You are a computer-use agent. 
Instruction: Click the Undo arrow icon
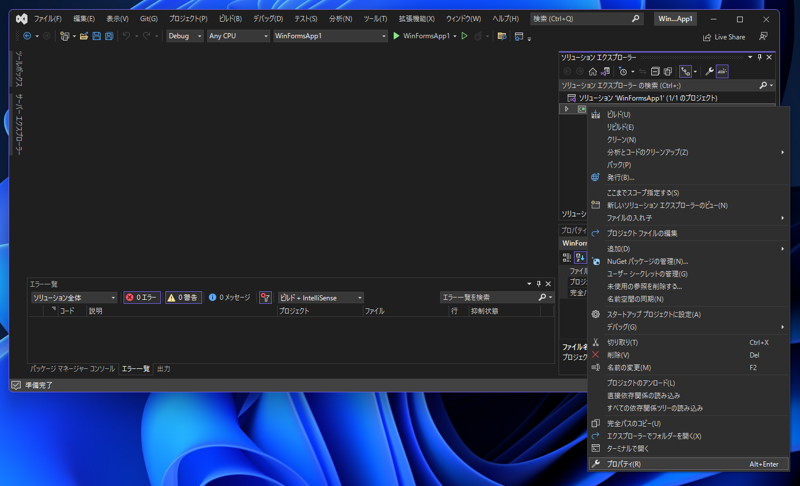point(126,36)
